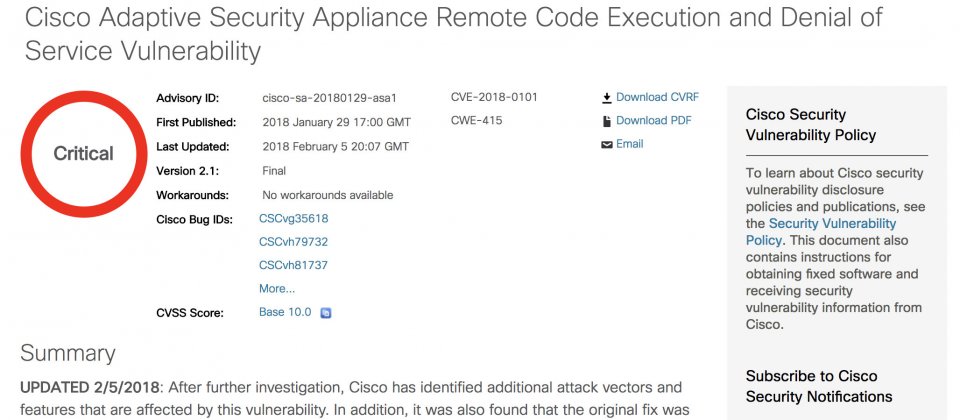
Task: Click the Base 10.0 CVSS score link
Action: [285, 312]
